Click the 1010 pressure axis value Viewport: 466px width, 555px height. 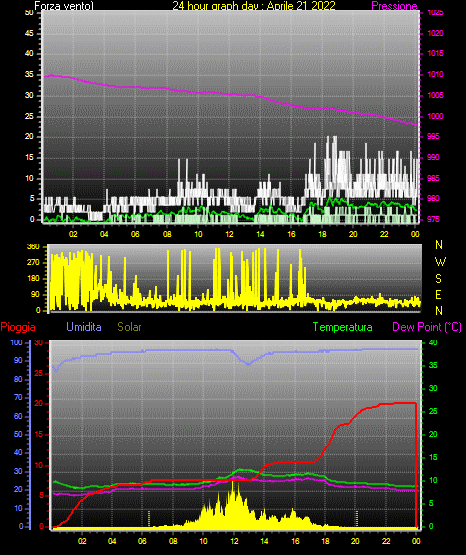click(435, 74)
